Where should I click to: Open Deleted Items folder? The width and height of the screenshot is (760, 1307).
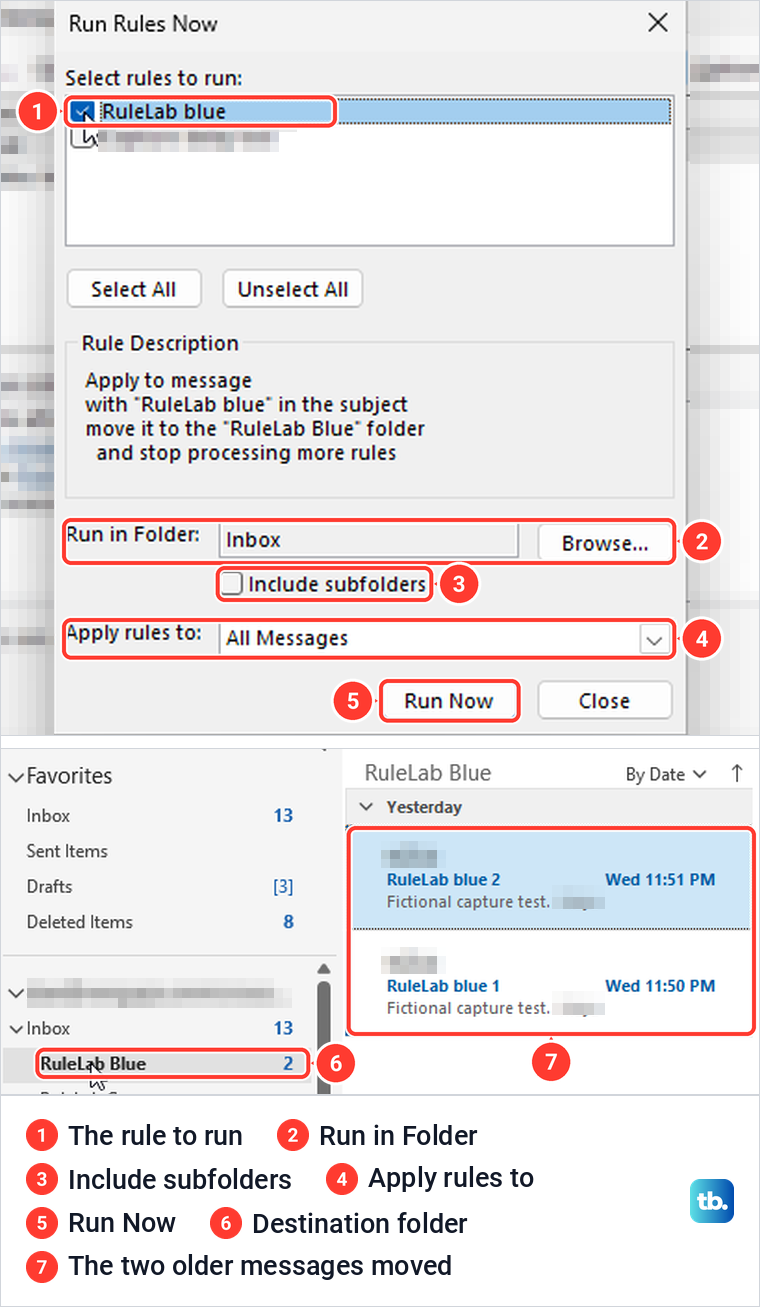[x=80, y=922]
